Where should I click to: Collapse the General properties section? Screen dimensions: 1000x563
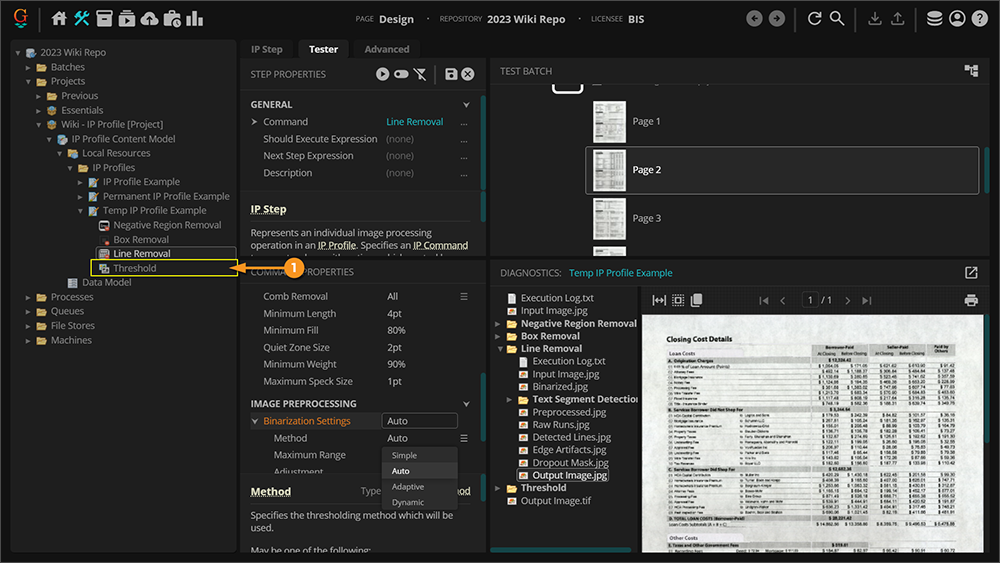466,105
